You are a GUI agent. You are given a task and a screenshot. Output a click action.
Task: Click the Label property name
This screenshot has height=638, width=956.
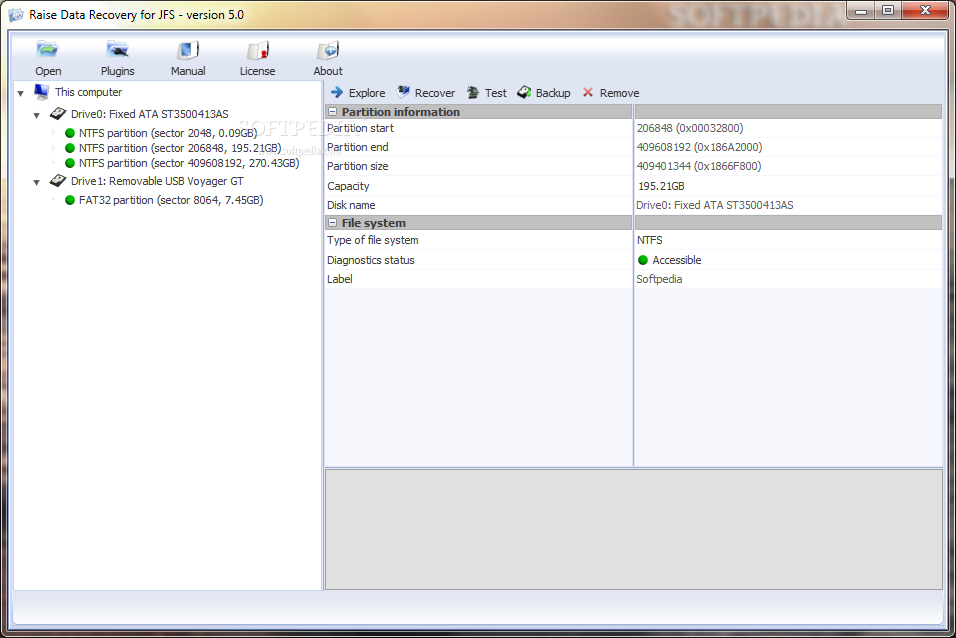[340, 279]
